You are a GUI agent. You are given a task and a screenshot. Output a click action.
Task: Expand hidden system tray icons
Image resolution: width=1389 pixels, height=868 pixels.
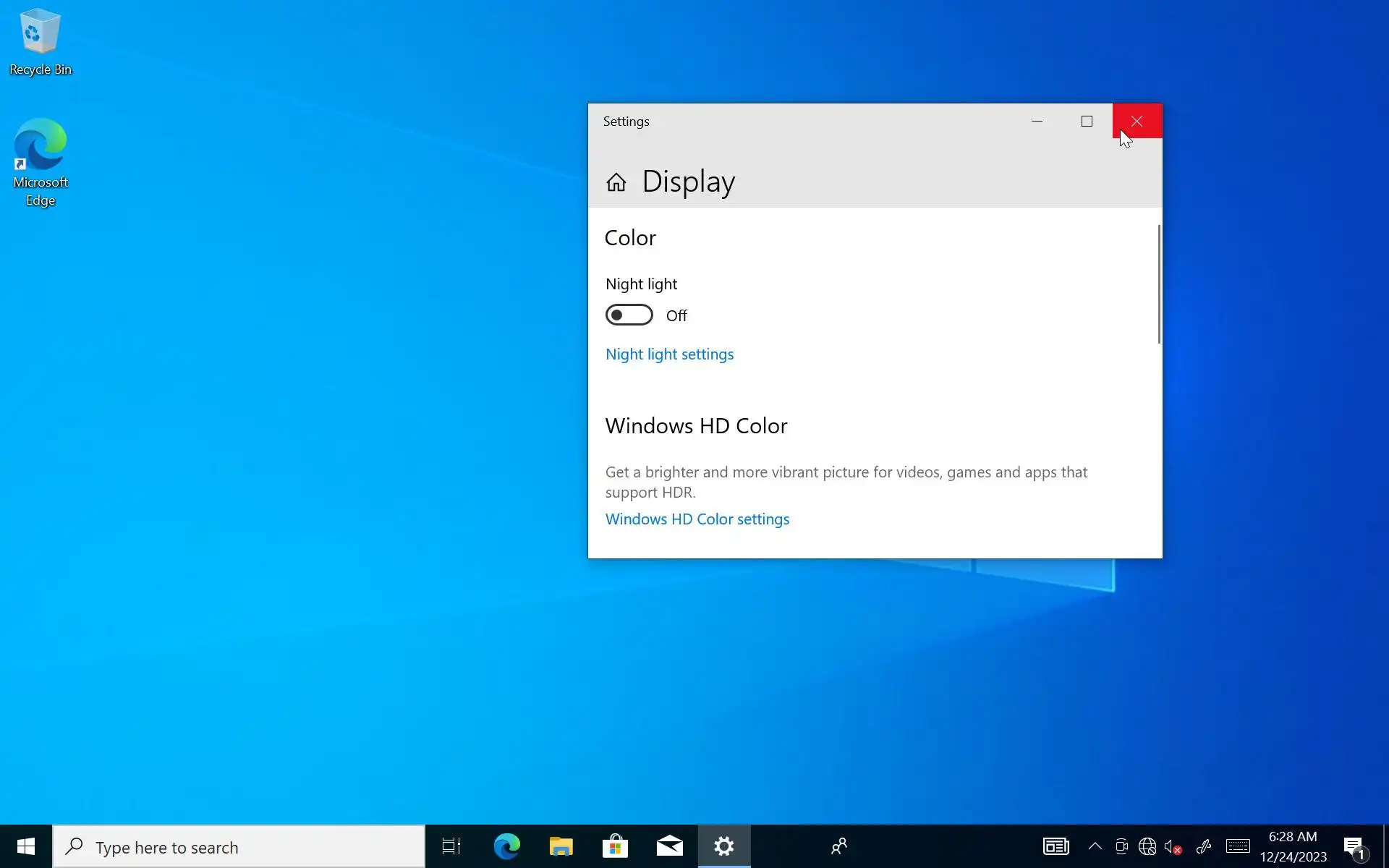click(1095, 846)
